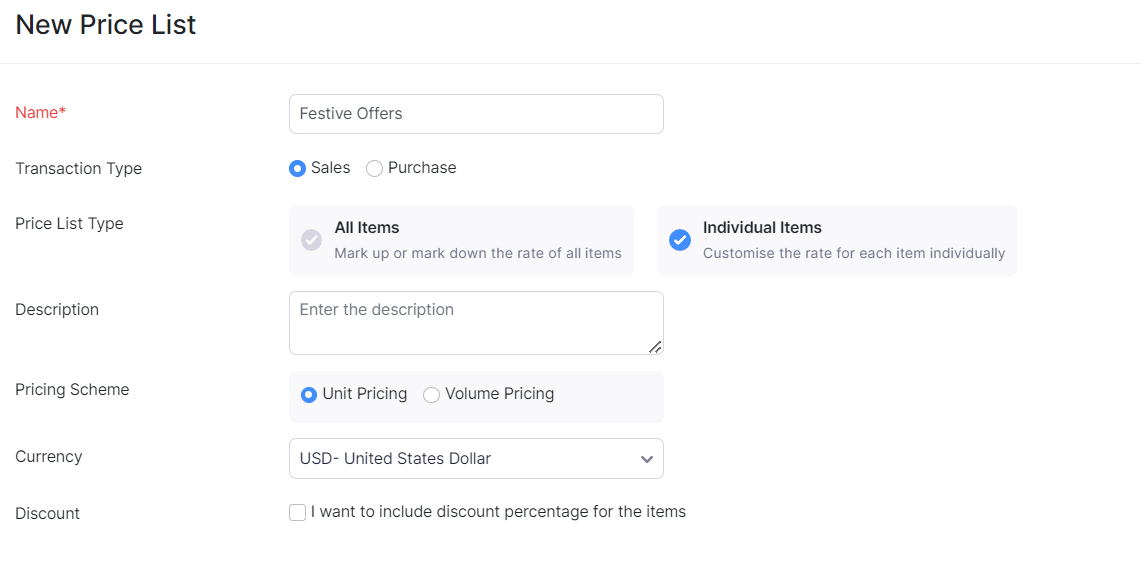The height and width of the screenshot is (574, 1141).
Task: Select the Sales transaction type
Action: (297, 169)
